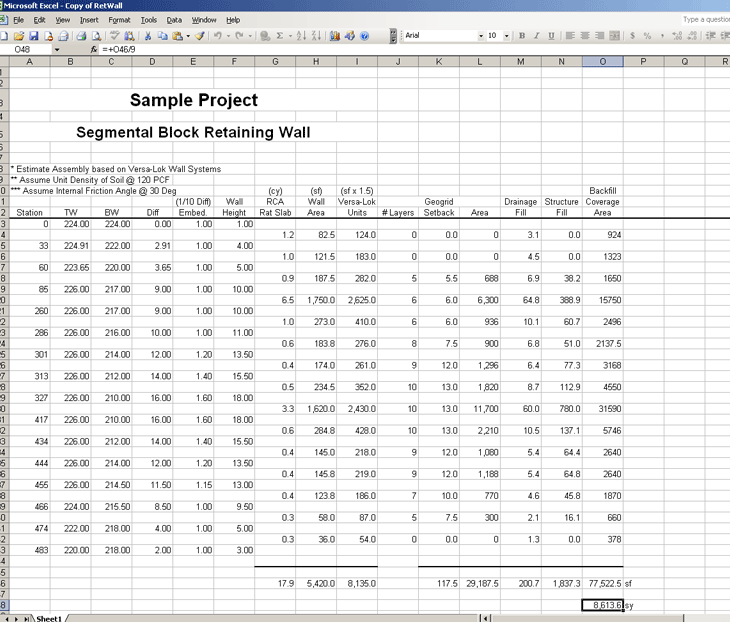Viewport: 730px width, 622px height.
Task: Open the Format menu
Action: [119, 20]
